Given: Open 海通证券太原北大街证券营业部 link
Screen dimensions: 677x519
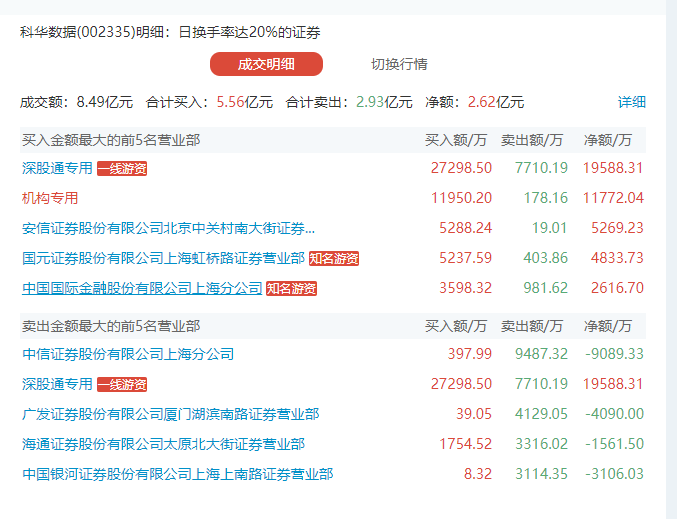Looking at the screenshot, I should pyautogui.click(x=164, y=444).
